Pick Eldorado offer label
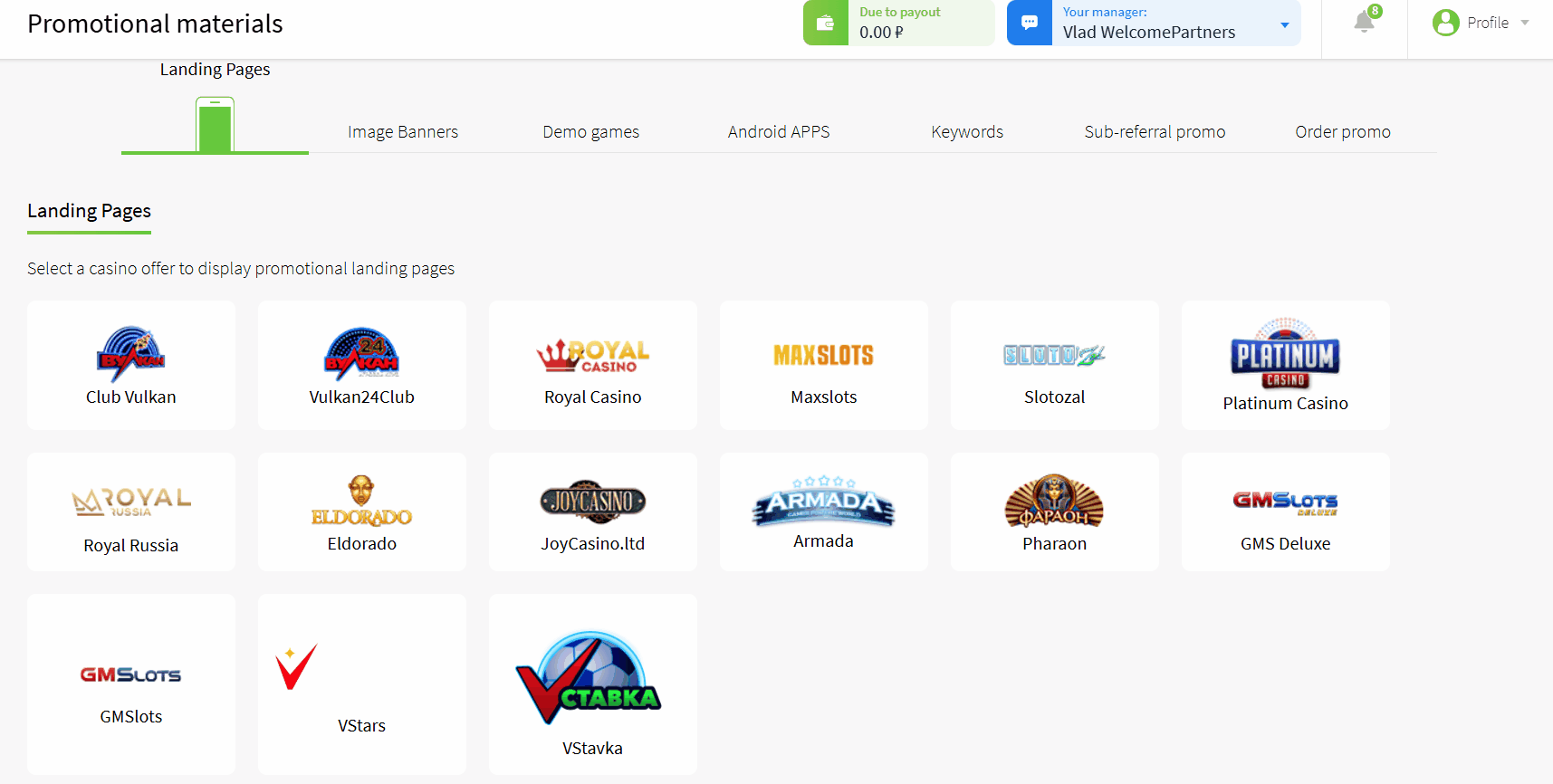1553x784 pixels. click(x=362, y=544)
